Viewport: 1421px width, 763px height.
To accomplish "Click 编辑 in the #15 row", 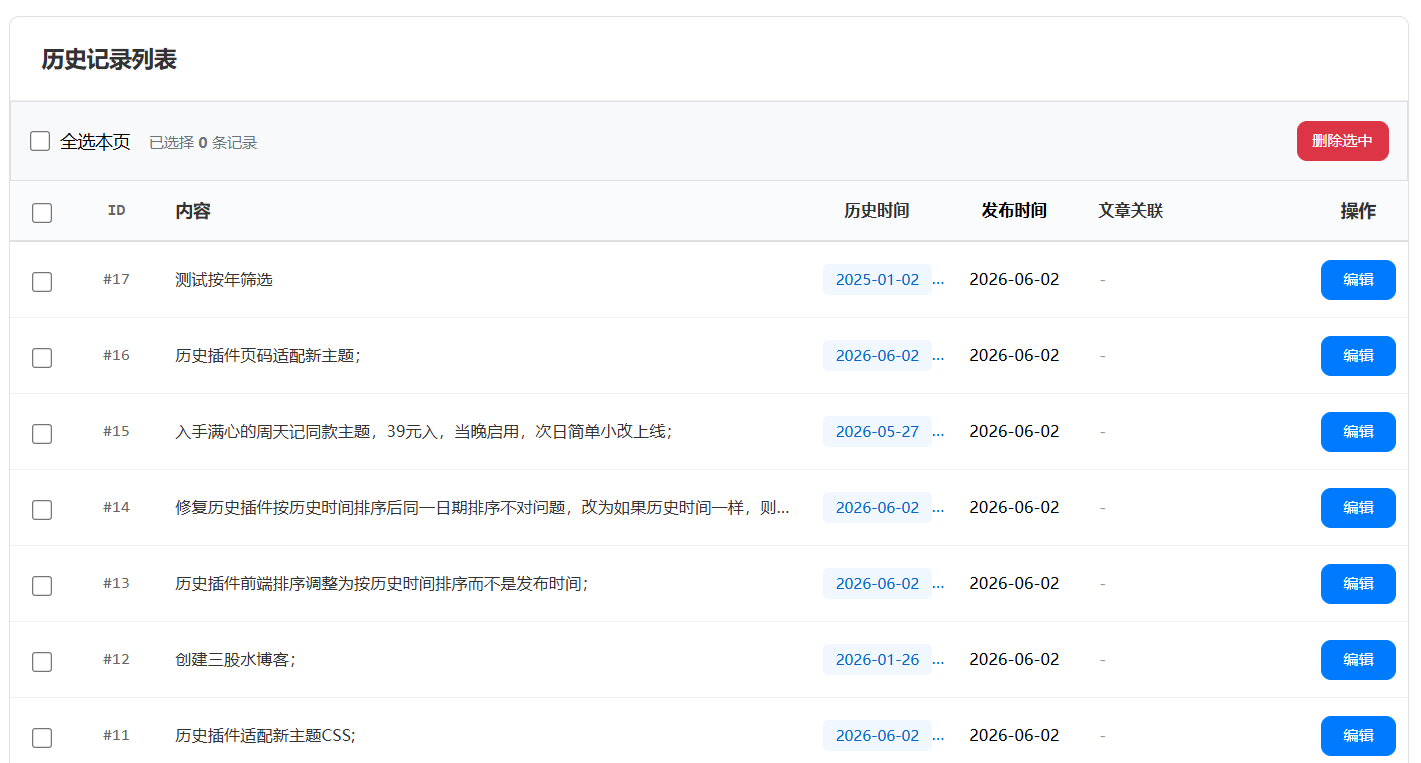I will [x=1358, y=432].
